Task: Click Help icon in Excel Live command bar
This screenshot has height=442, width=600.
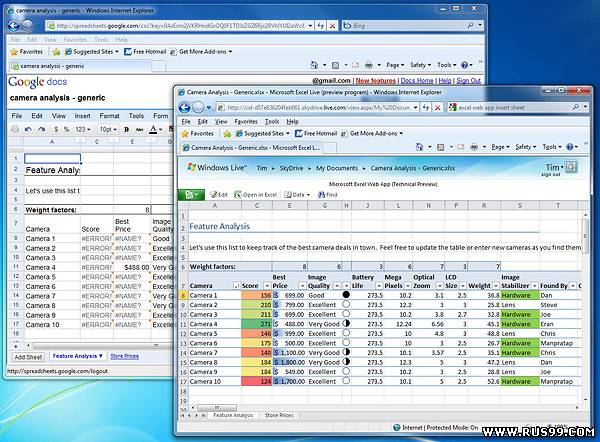Action: click(x=570, y=147)
